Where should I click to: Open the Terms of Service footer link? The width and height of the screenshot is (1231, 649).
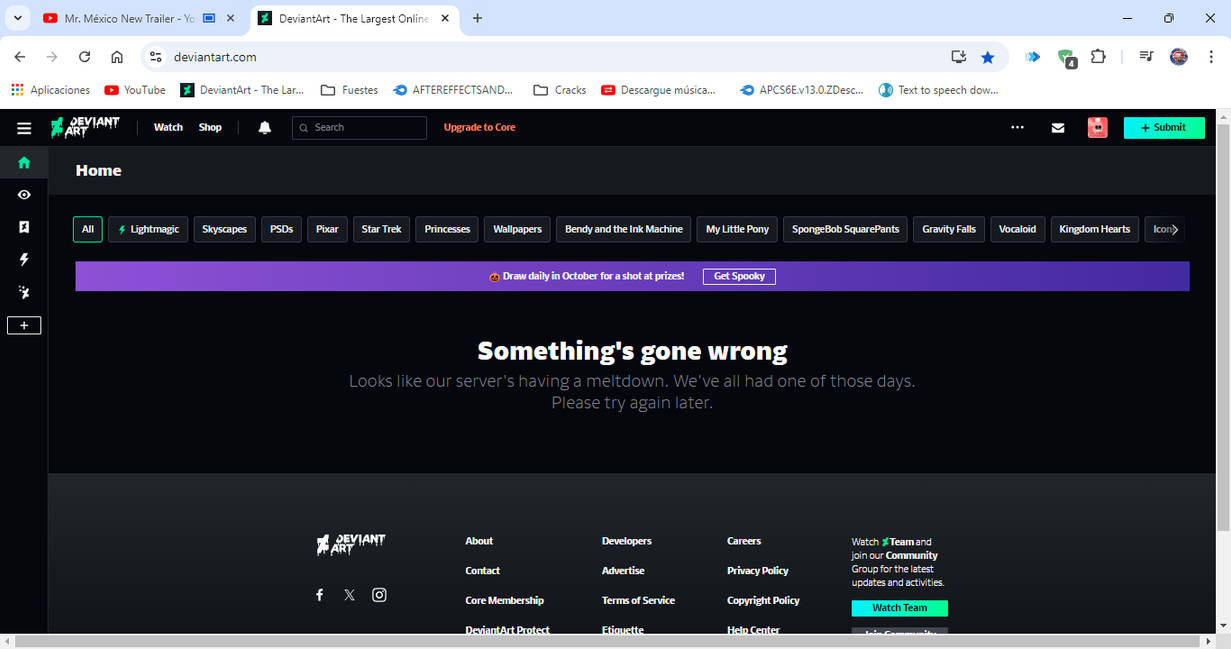click(x=638, y=601)
